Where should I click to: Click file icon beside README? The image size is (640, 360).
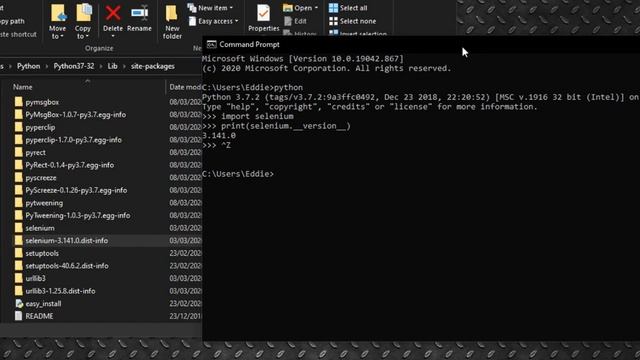pyautogui.click(x=18, y=316)
